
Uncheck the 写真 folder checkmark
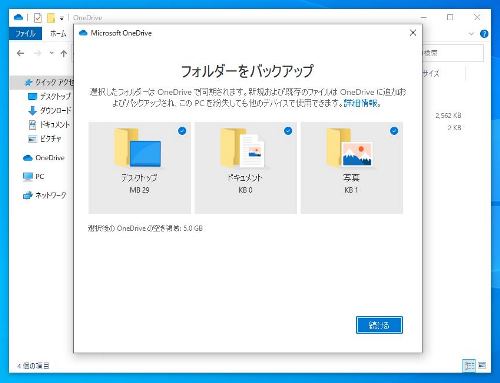tap(394, 131)
